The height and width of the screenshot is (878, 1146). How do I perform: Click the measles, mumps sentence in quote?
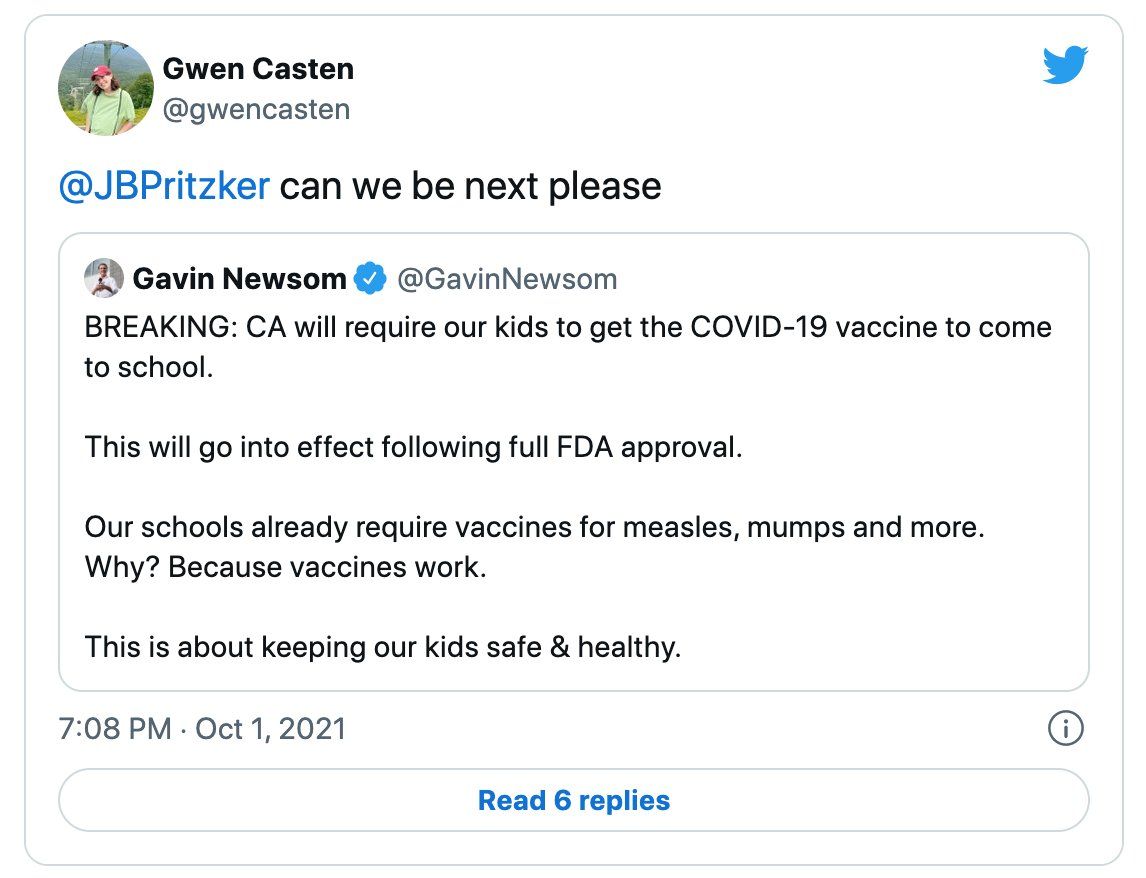pyautogui.click(x=535, y=527)
